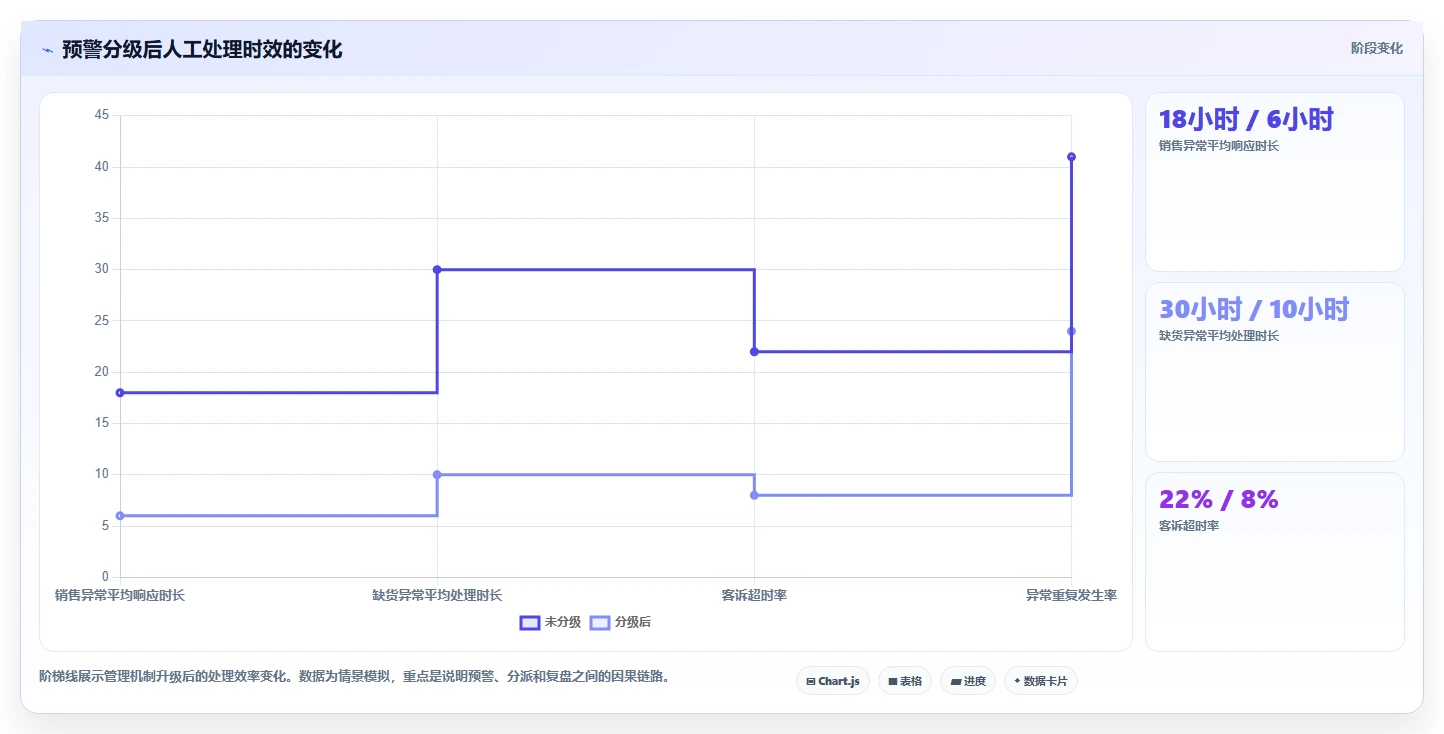Select the 未分级 data point at 30
The width and height of the screenshot is (1444, 734).
437,269
